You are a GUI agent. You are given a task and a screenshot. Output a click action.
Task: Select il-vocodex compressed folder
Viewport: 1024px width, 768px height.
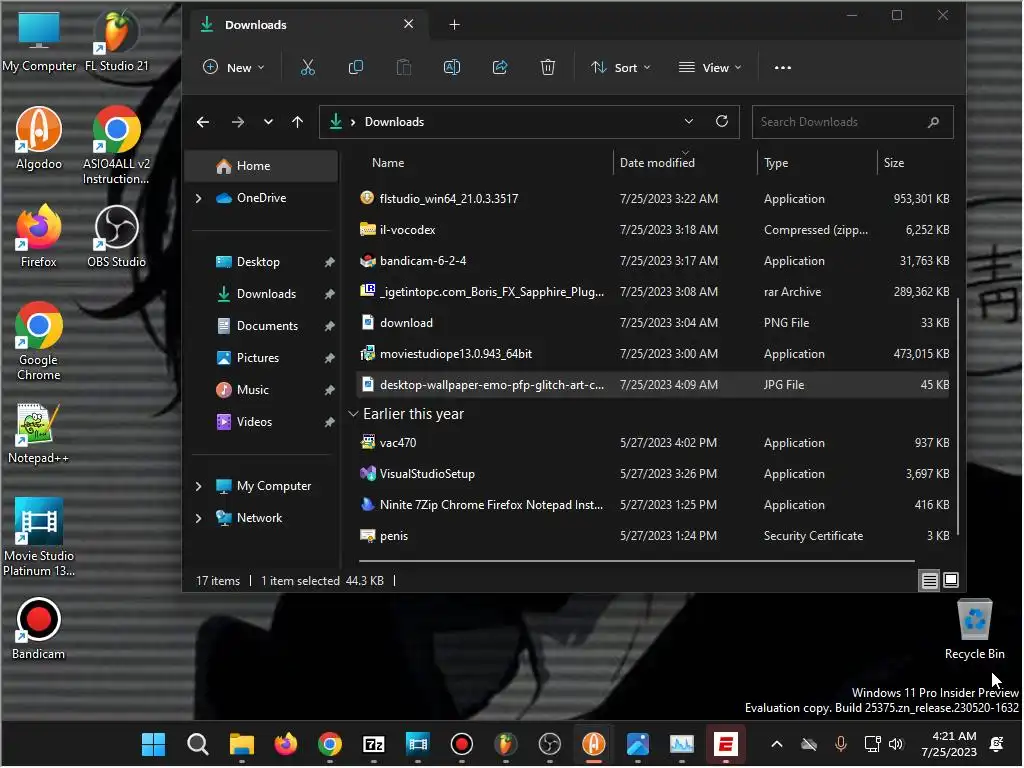pyautogui.click(x=654, y=230)
